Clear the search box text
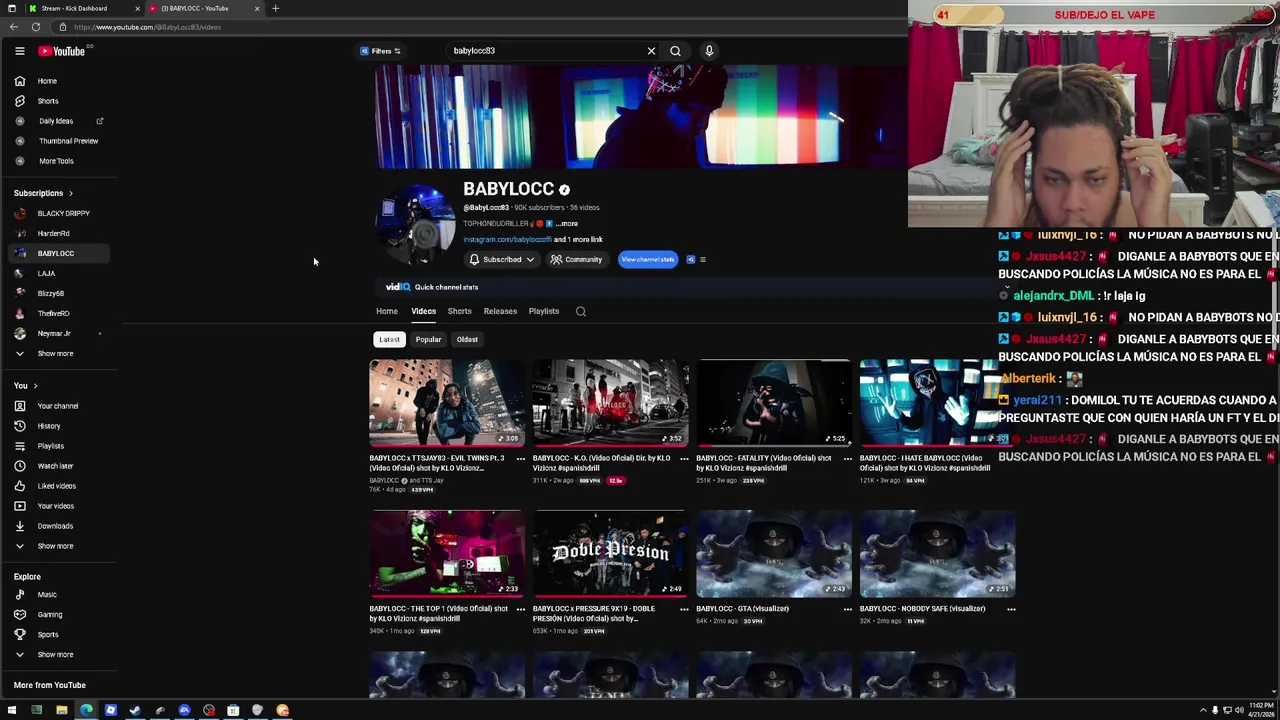 coord(651,51)
